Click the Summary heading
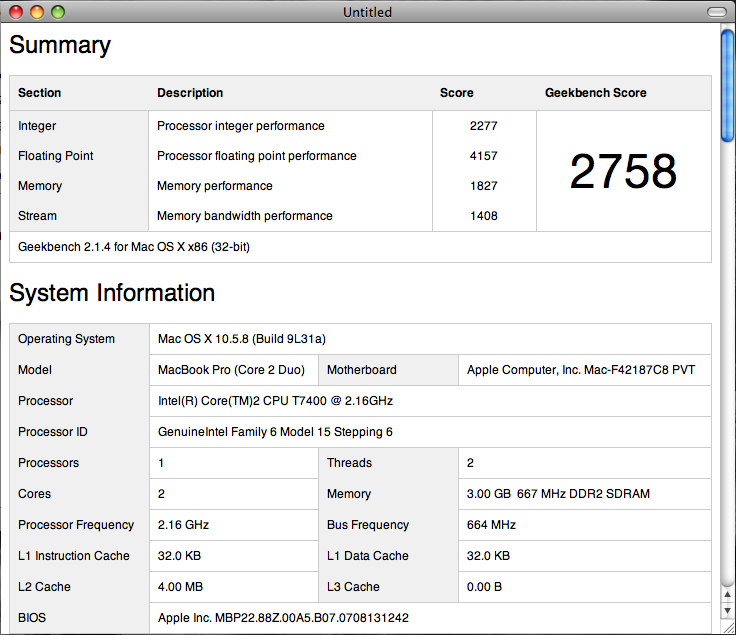 pos(60,46)
